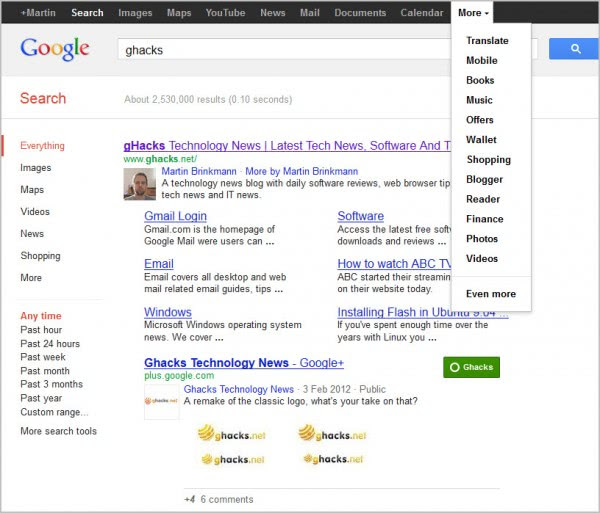Choose Books from the More menu
Viewport: 600px width, 513px height.
[x=480, y=80]
